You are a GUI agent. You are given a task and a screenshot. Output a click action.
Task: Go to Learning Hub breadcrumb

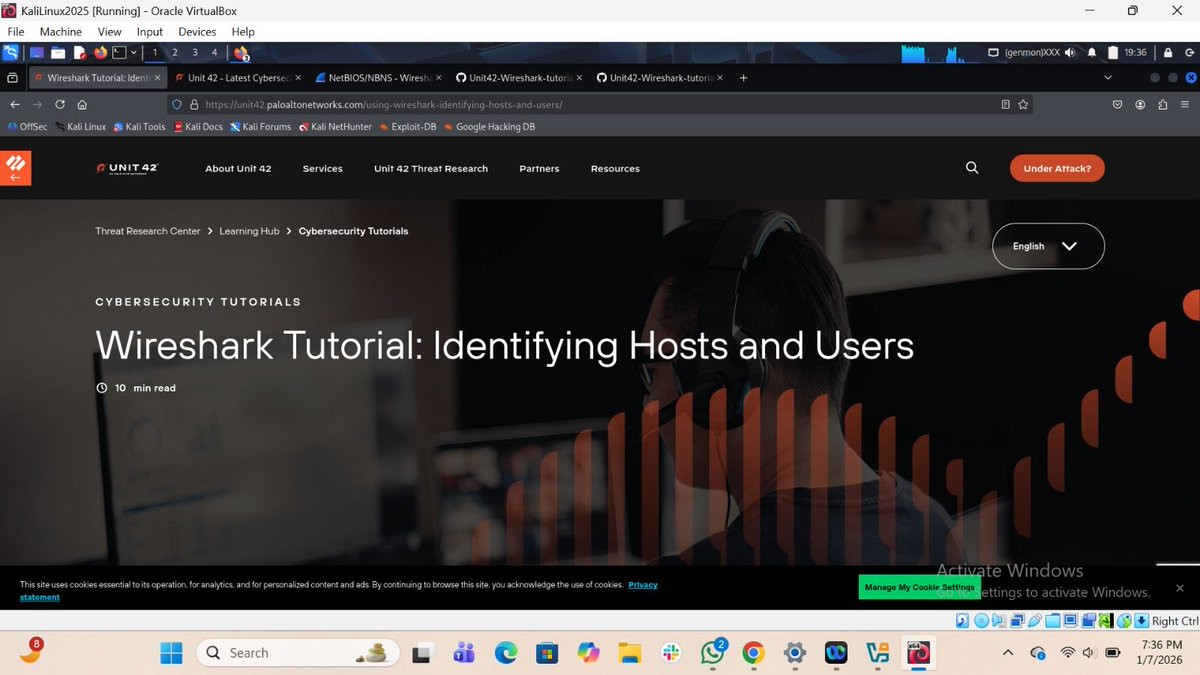point(249,231)
